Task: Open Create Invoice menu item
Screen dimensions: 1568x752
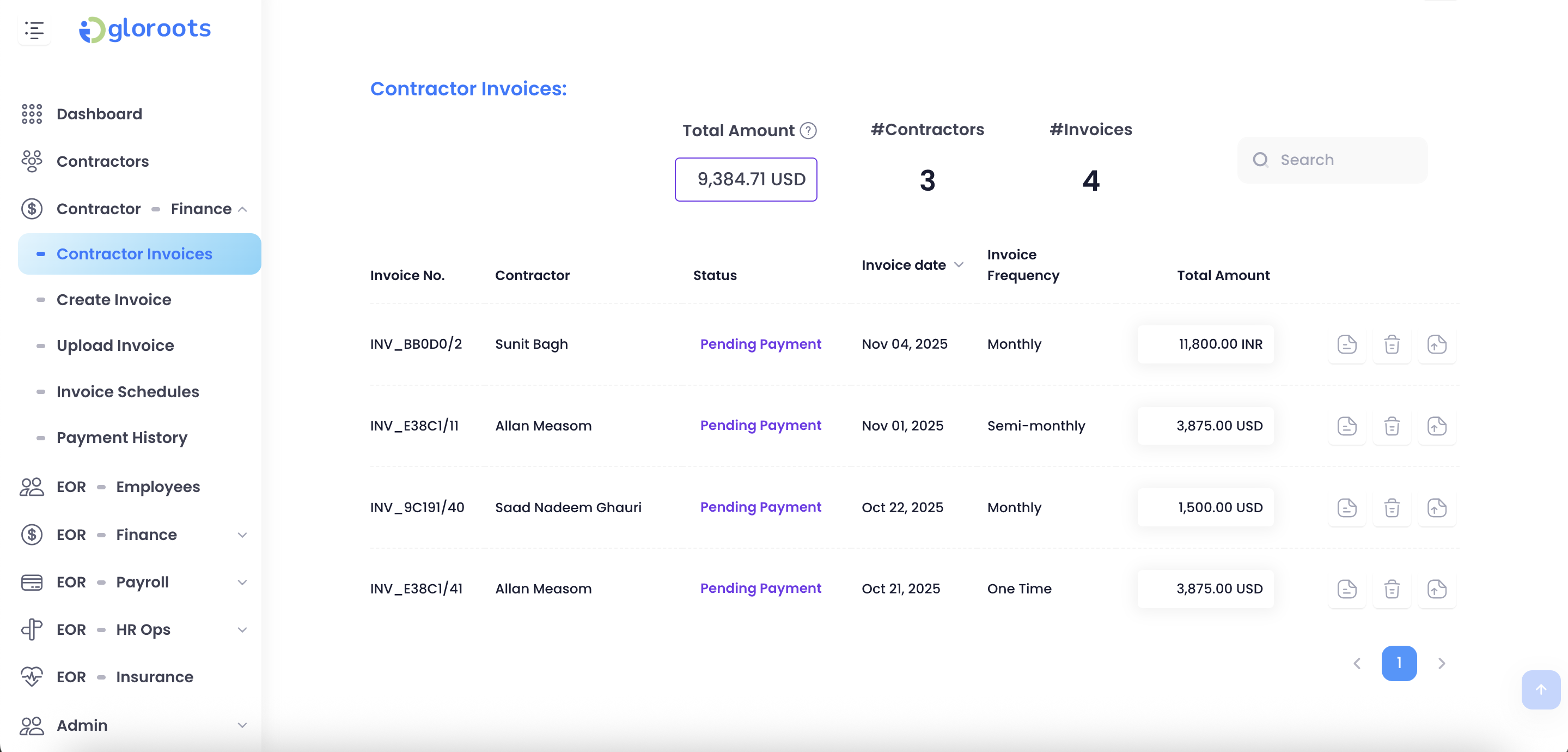Action: pyautogui.click(x=114, y=300)
